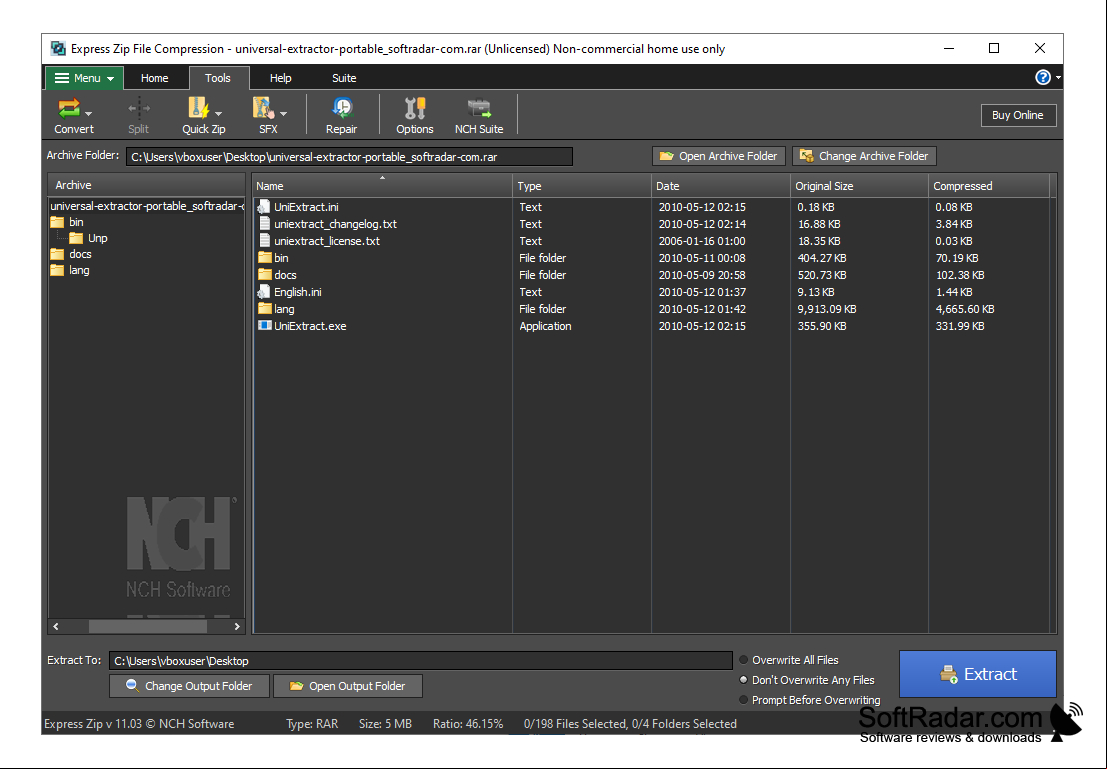Select the UniExtract.exe file name

(310, 326)
